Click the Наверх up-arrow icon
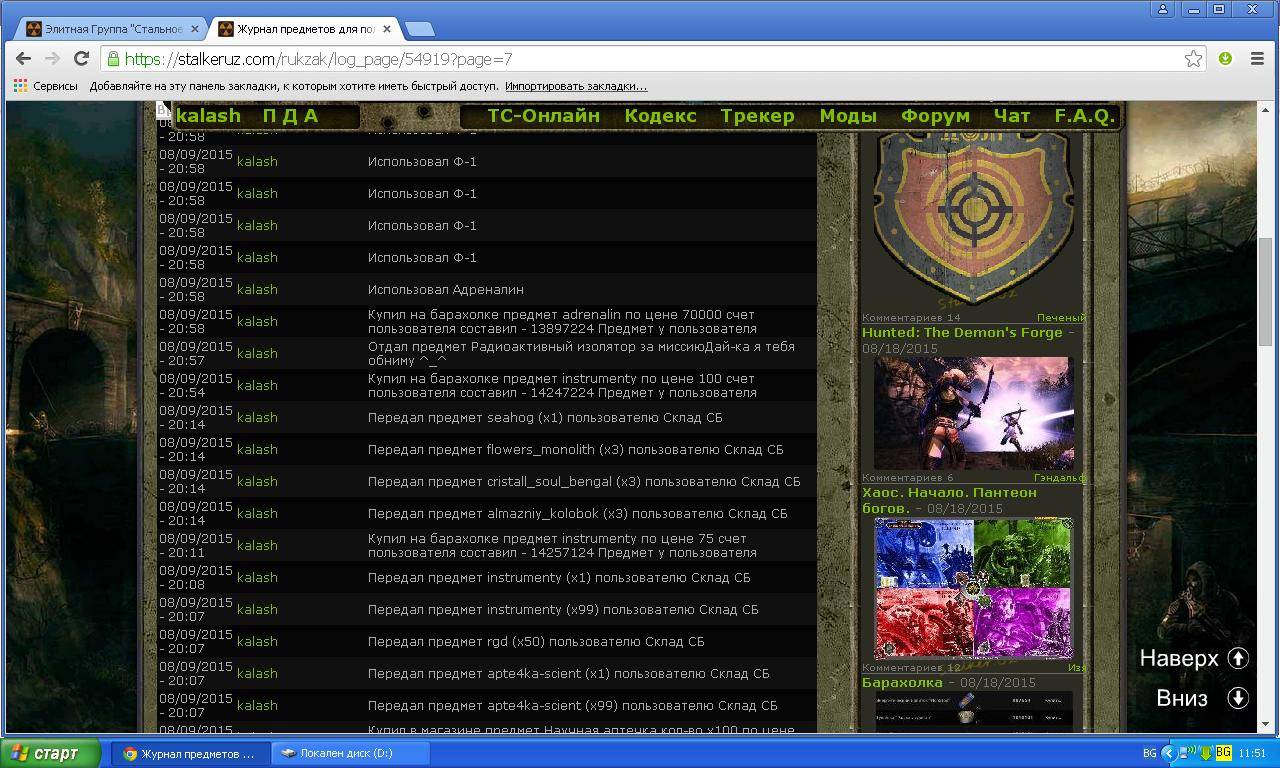Viewport: 1280px width, 768px height. click(1238, 658)
